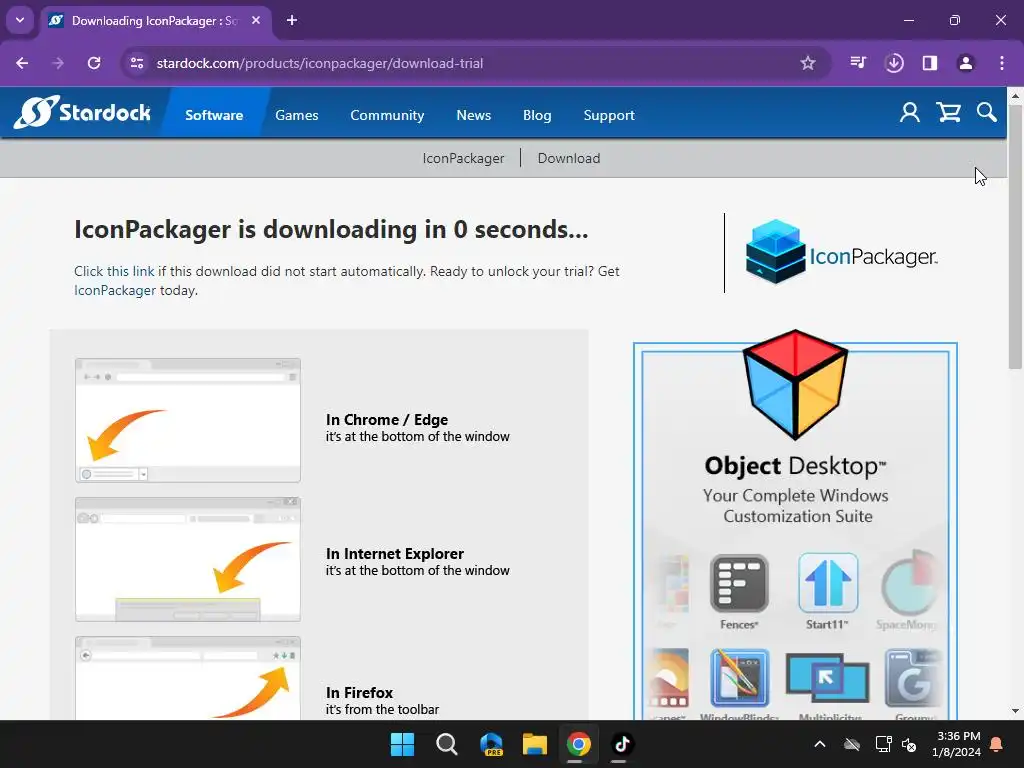Click the page vertical scrollbar thumb
Image resolution: width=1024 pixels, height=768 pixels.
point(1015,235)
